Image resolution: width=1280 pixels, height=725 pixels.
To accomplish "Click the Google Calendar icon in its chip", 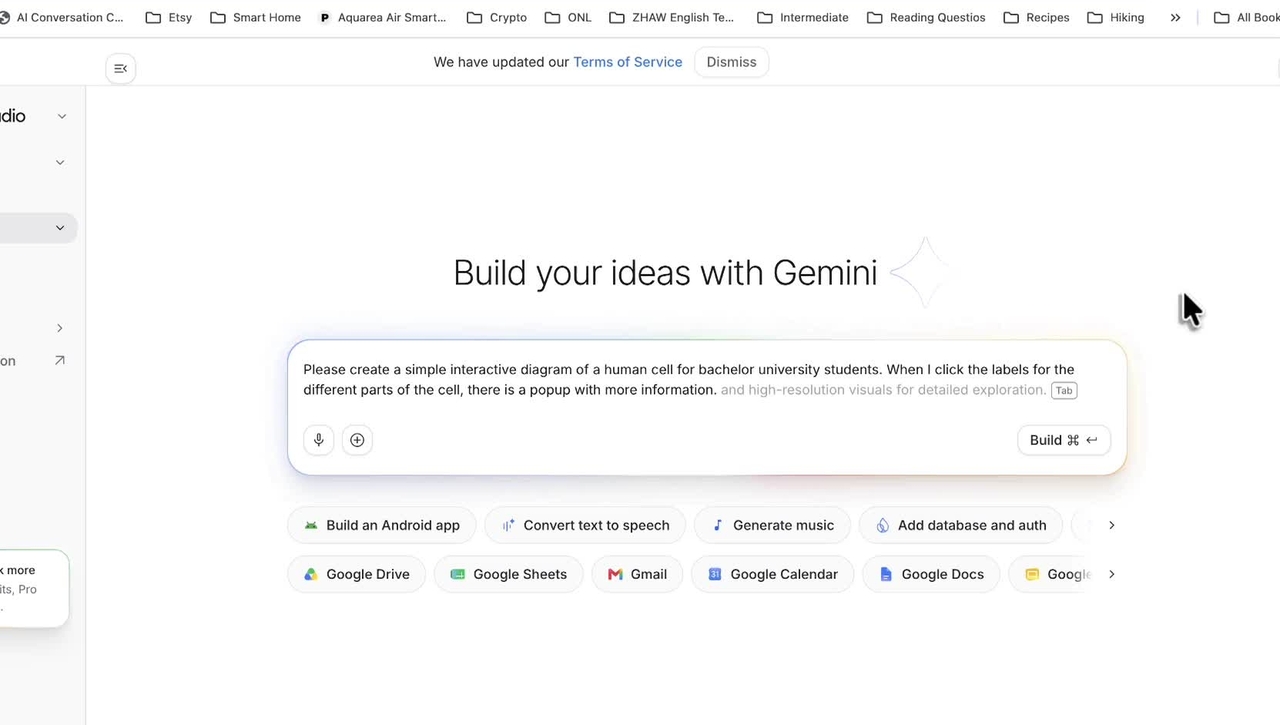I will 715,574.
